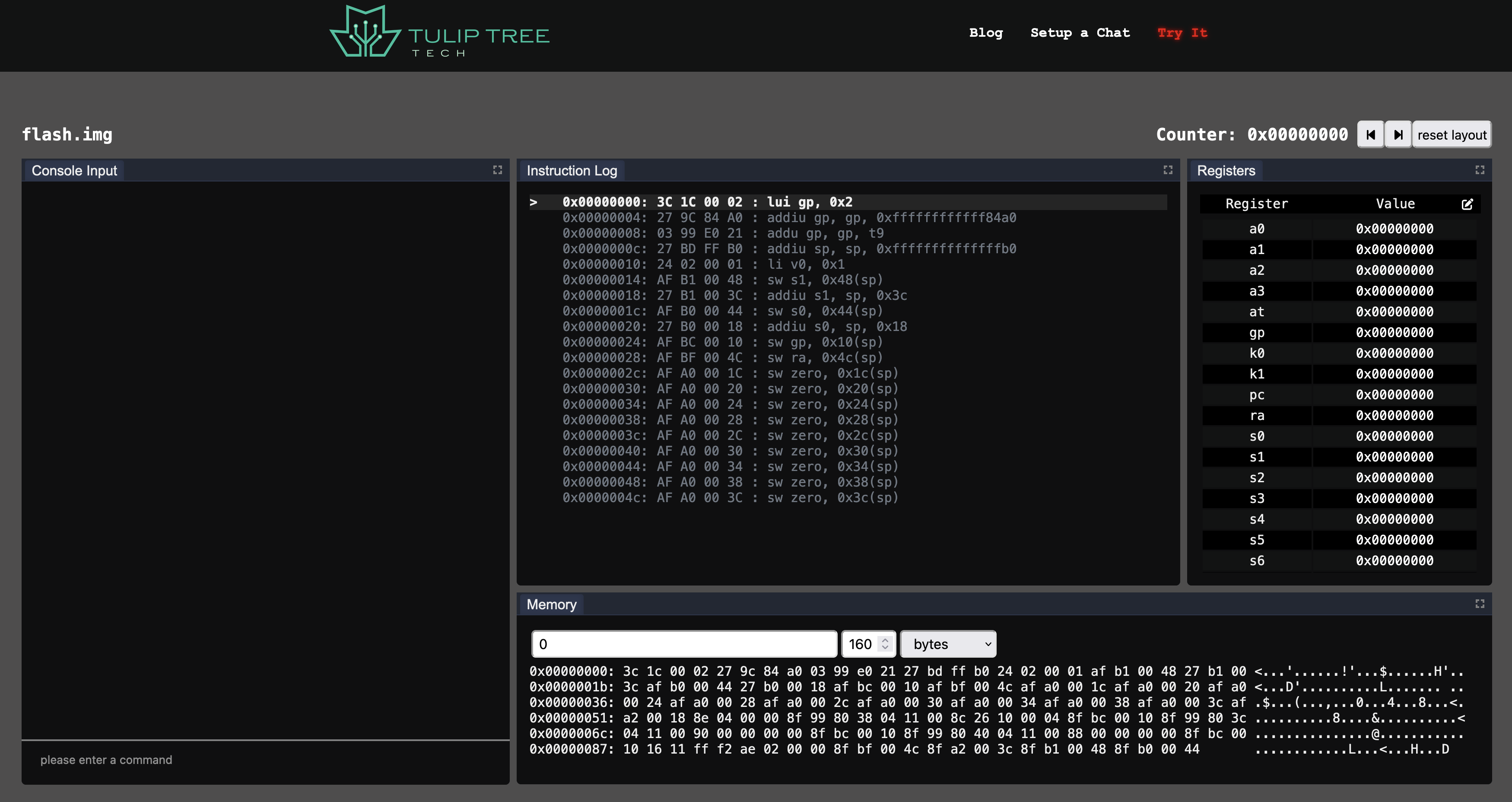Click the s0 register name cell
This screenshot has height=802, width=1512.
[1257, 436]
